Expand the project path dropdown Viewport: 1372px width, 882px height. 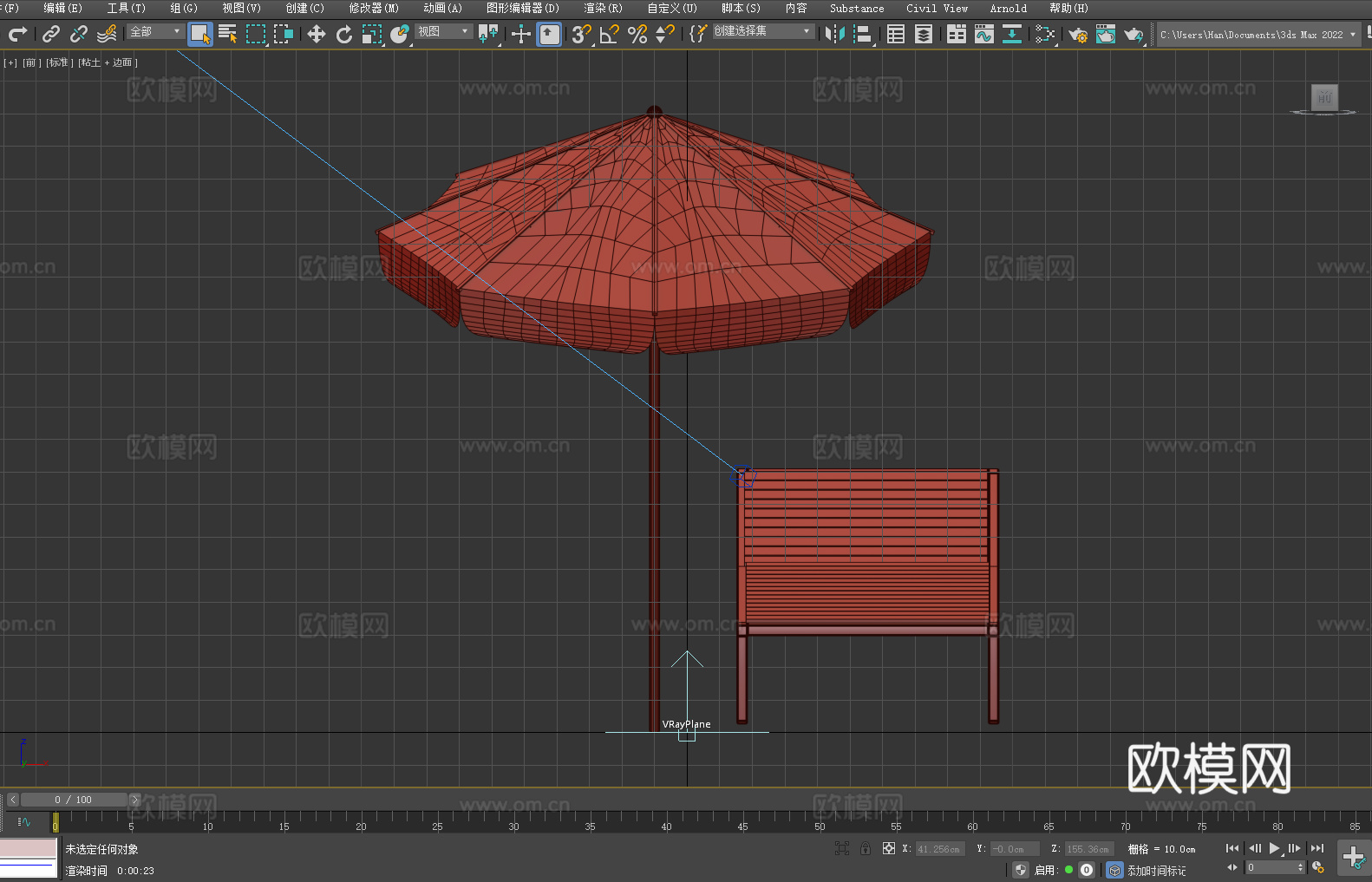click(1353, 35)
